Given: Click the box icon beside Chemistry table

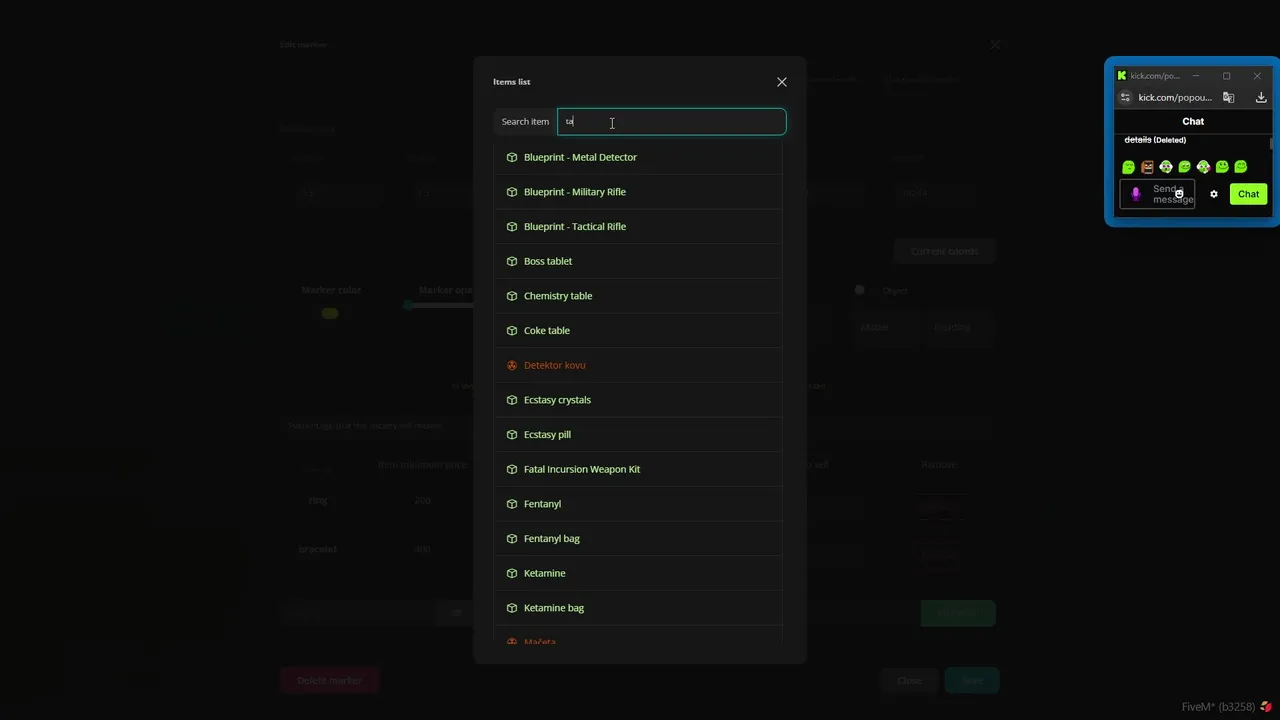Looking at the screenshot, I should (x=512, y=296).
